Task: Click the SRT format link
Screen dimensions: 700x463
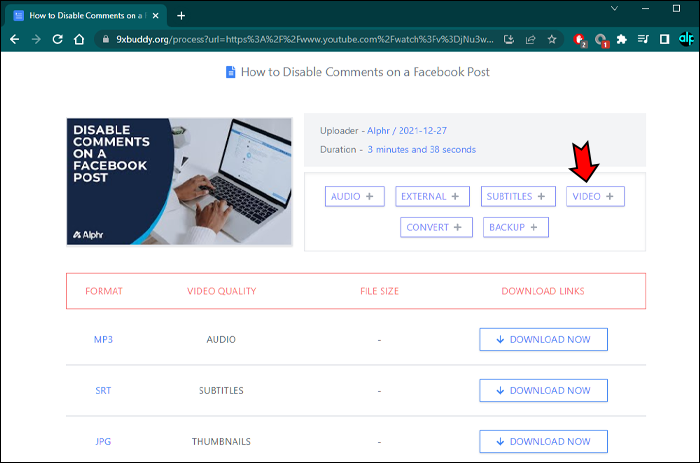Action: point(103,391)
